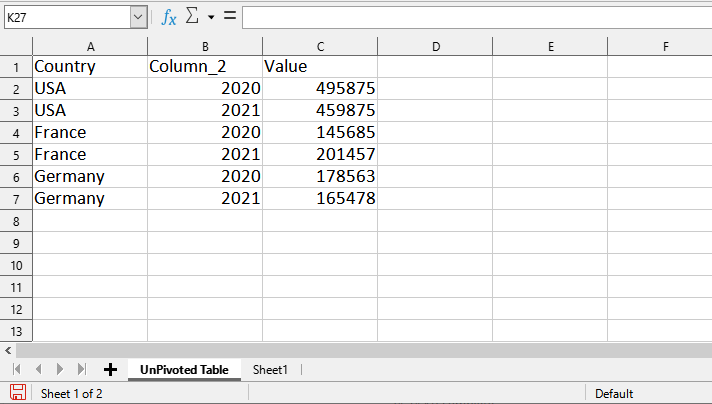
Task: Click the Name Box showing K27
Action: tap(67, 17)
